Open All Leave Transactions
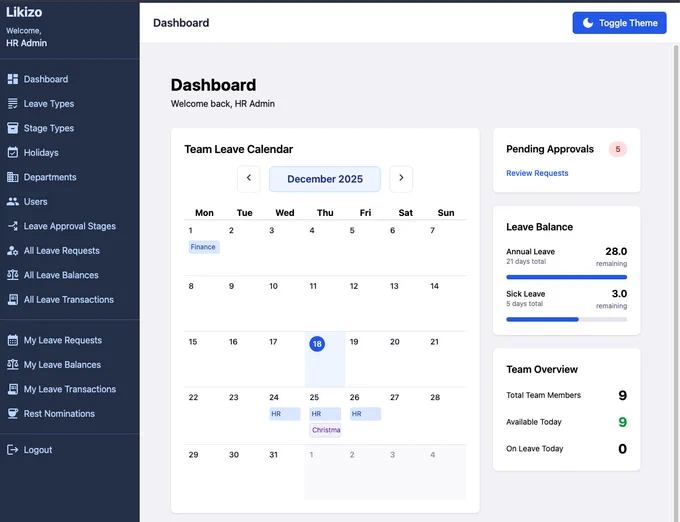The image size is (680, 522). pyautogui.click(x=70, y=300)
